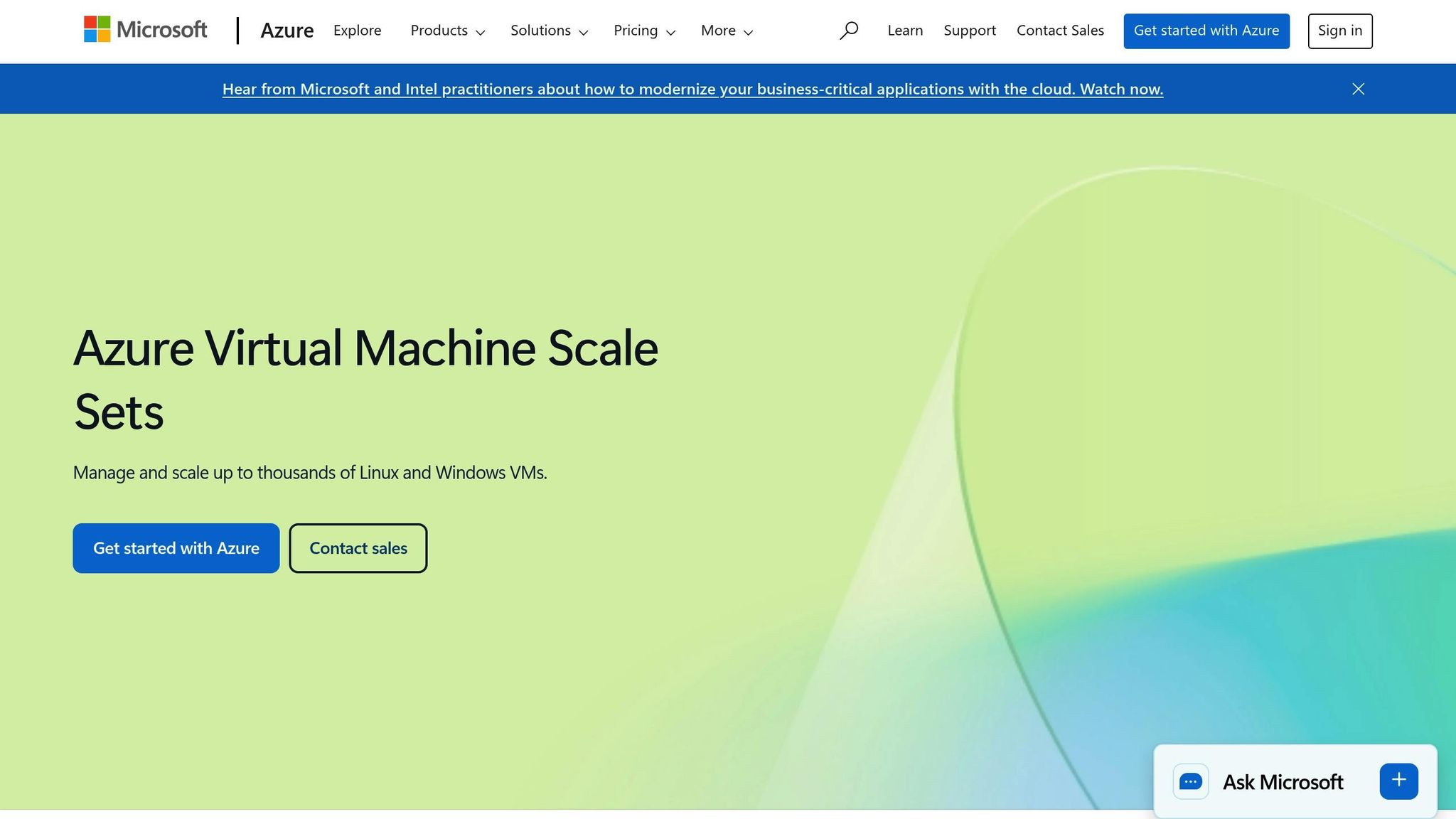Image resolution: width=1456 pixels, height=819 pixels.
Task: Click Get started with Azure hero button
Action: pos(176,547)
